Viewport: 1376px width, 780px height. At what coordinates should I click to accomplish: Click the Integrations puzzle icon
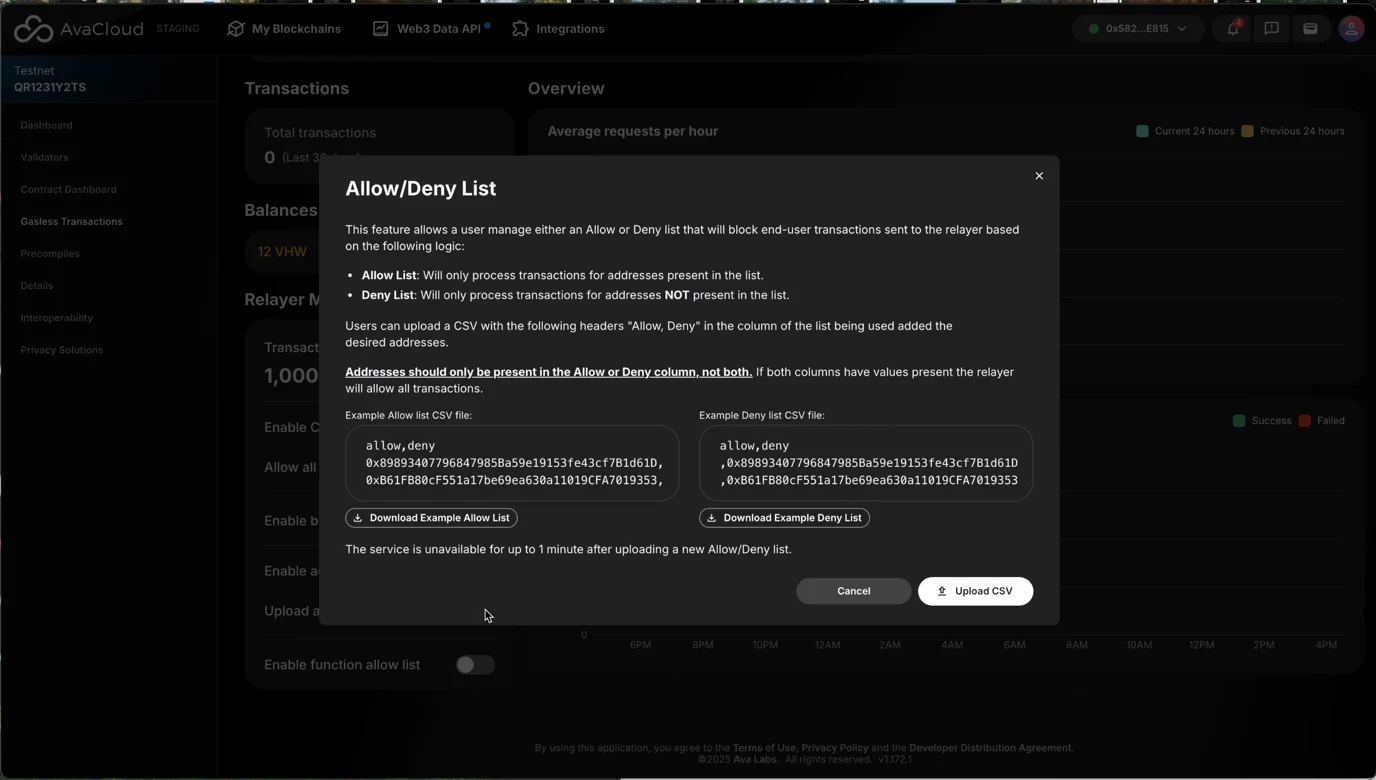click(x=520, y=29)
